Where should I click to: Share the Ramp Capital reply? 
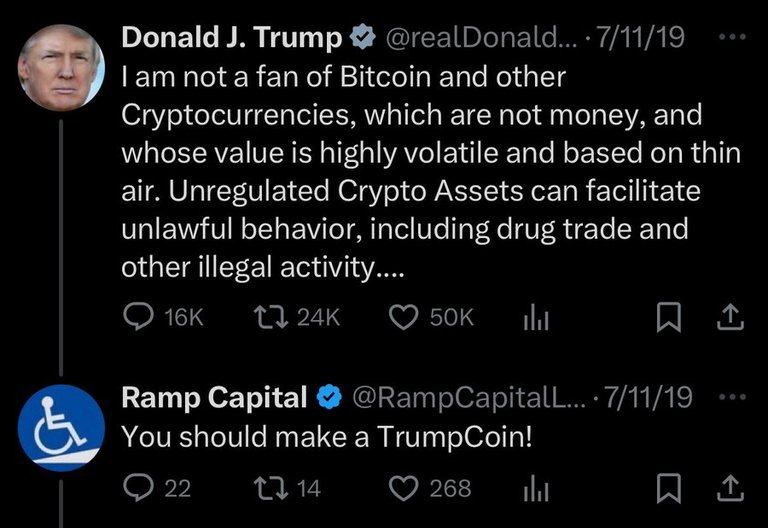(x=730, y=488)
